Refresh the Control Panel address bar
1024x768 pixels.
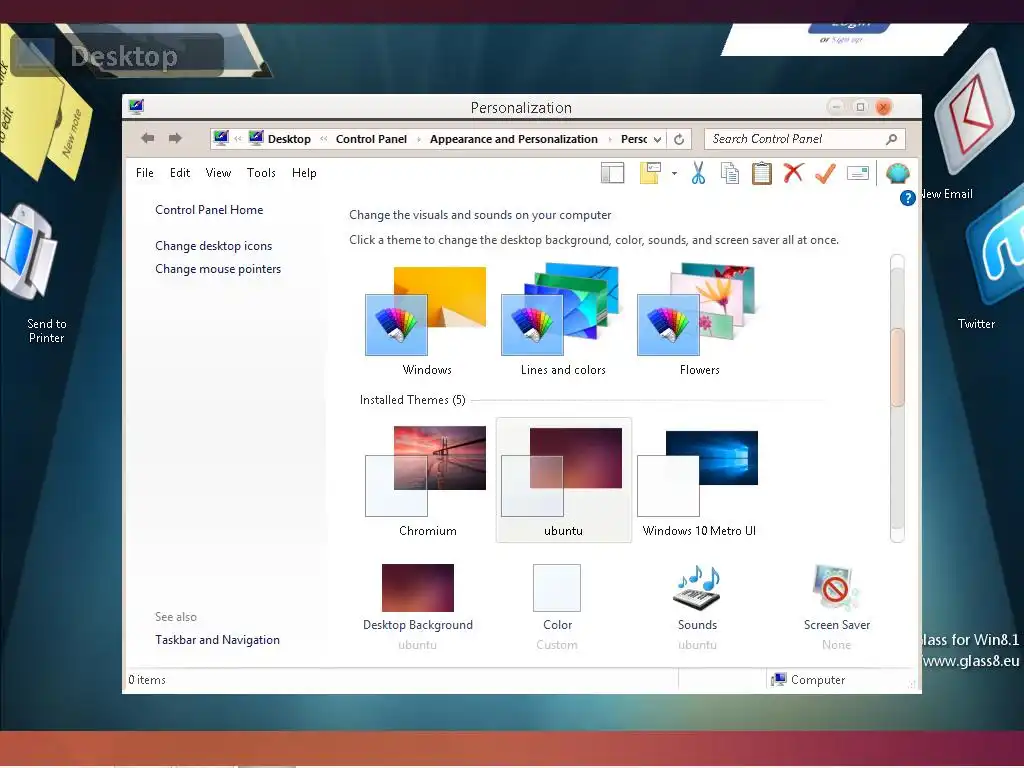[679, 139]
